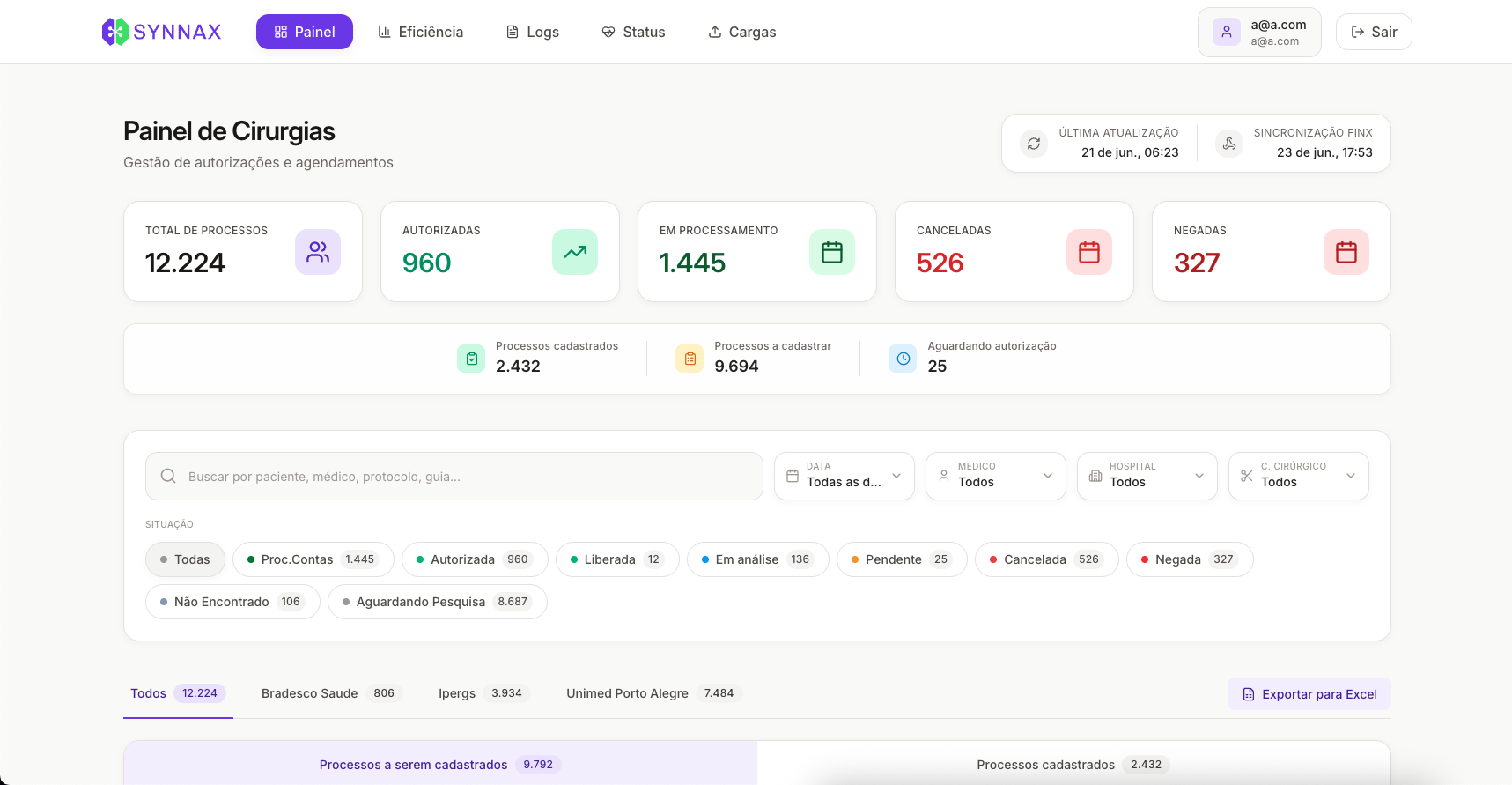Viewport: 1512px width, 785px height.
Task: Expand the Médico filter dropdown
Action: pyautogui.click(x=996, y=476)
